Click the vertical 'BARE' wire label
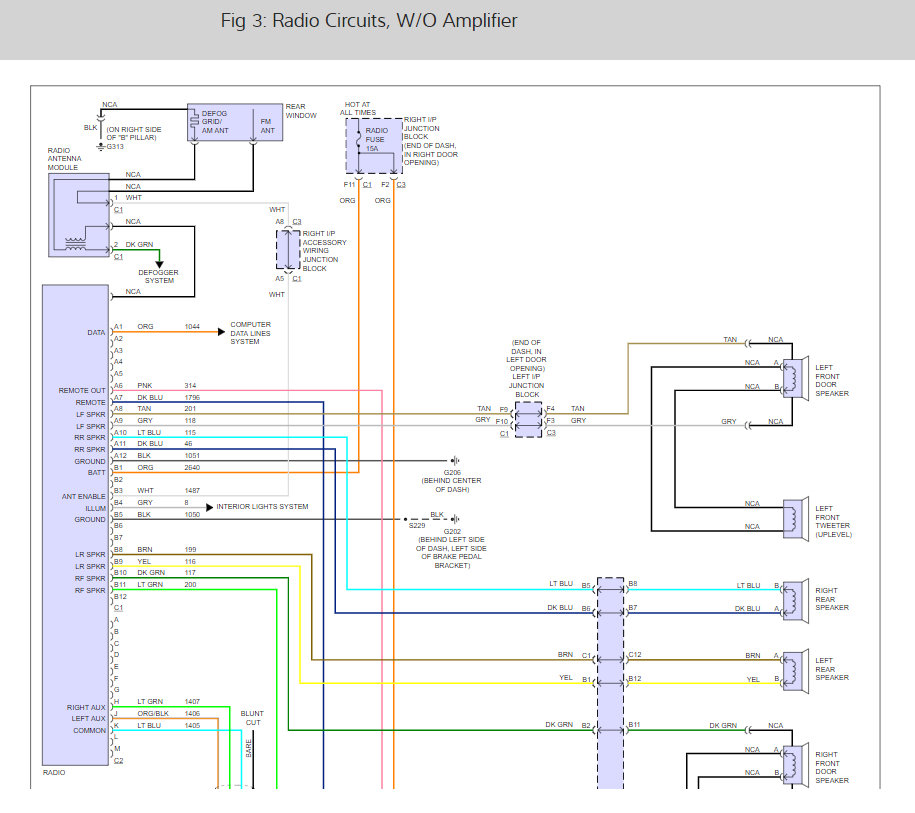Image resolution: width=915 pixels, height=813 pixels. tap(249, 748)
